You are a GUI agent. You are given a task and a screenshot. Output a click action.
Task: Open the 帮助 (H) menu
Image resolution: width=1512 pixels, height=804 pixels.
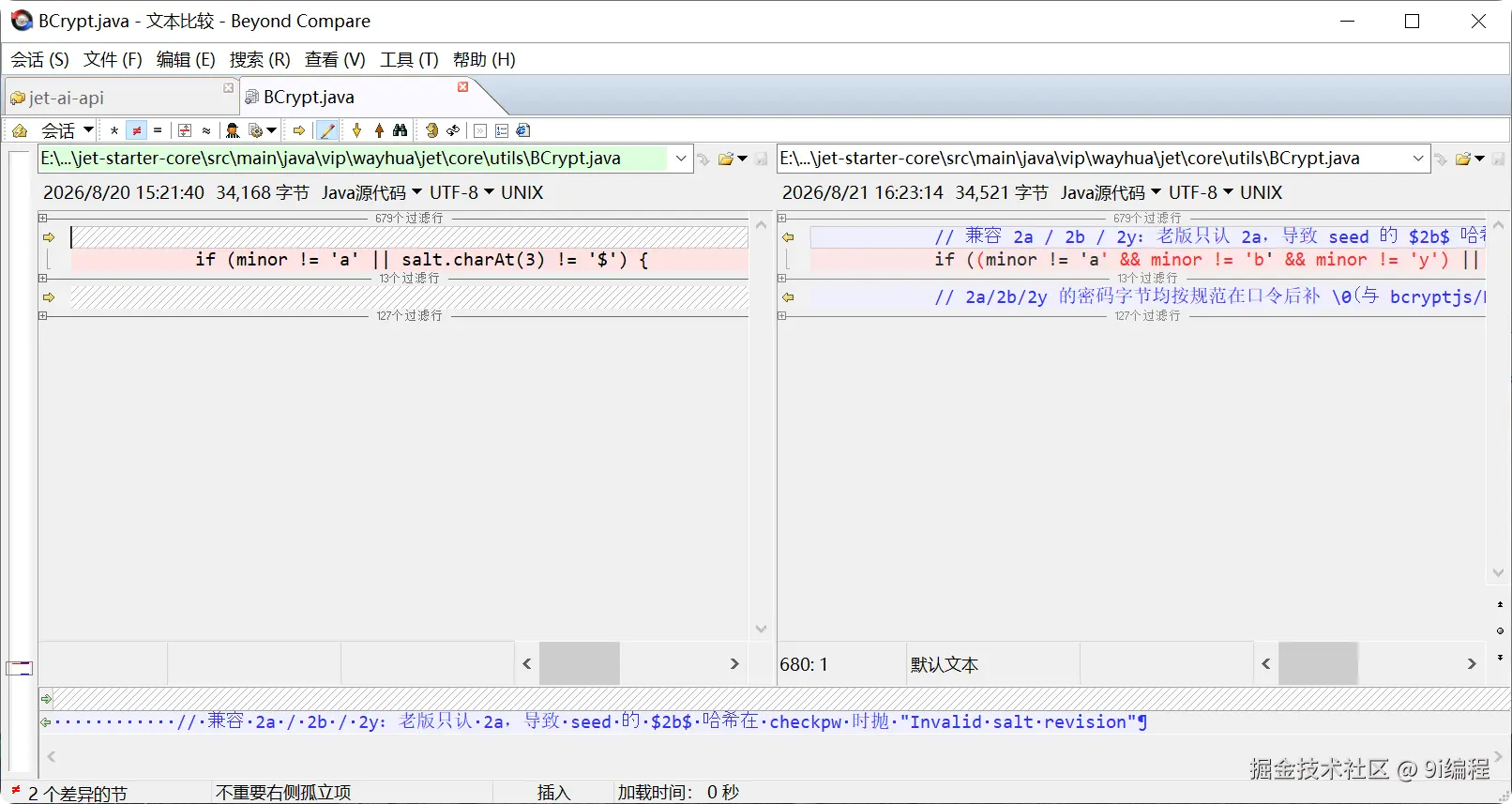pos(484,59)
